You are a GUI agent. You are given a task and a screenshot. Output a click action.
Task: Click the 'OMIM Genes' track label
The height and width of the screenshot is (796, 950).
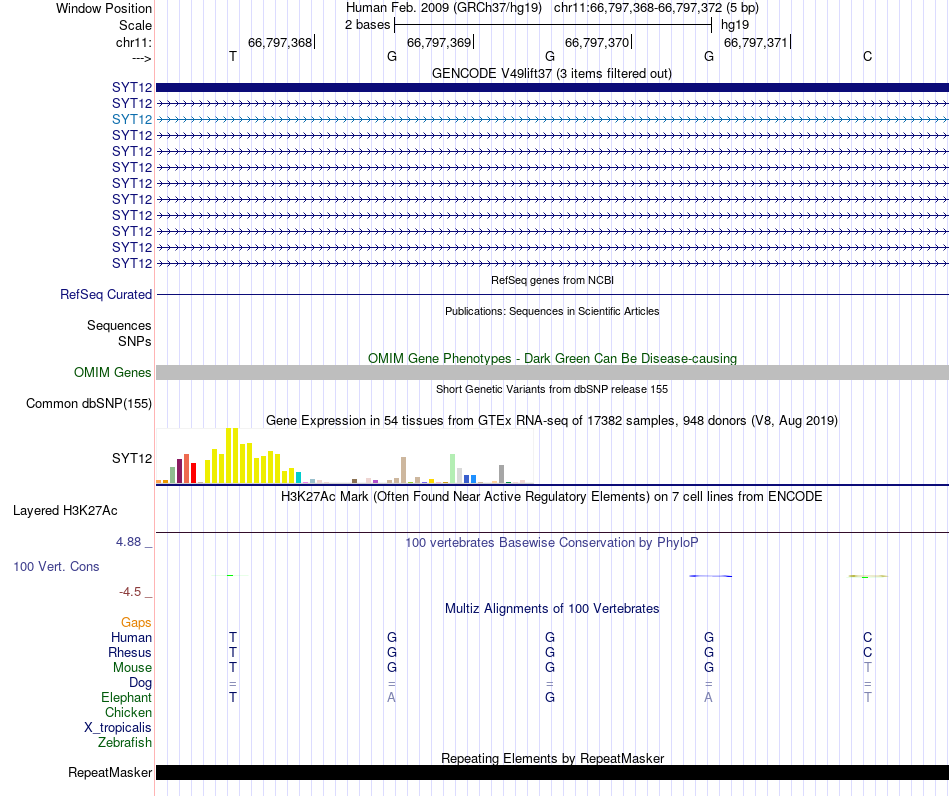tap(112, 373)
